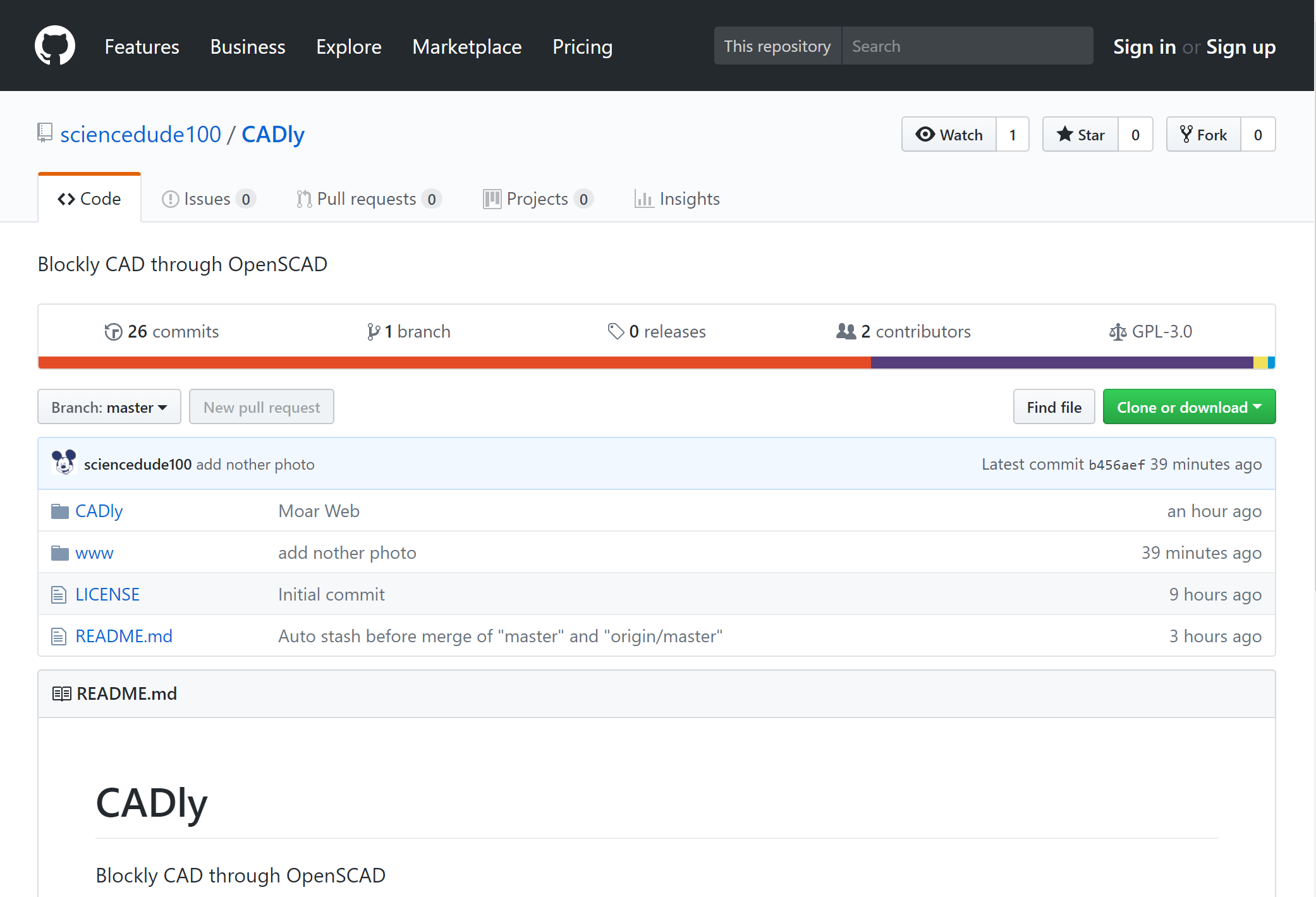Click the LICENSE file icon
The height and width of the screenshot is (897, 1316).
pyautogui.click(x=59, y=595)
